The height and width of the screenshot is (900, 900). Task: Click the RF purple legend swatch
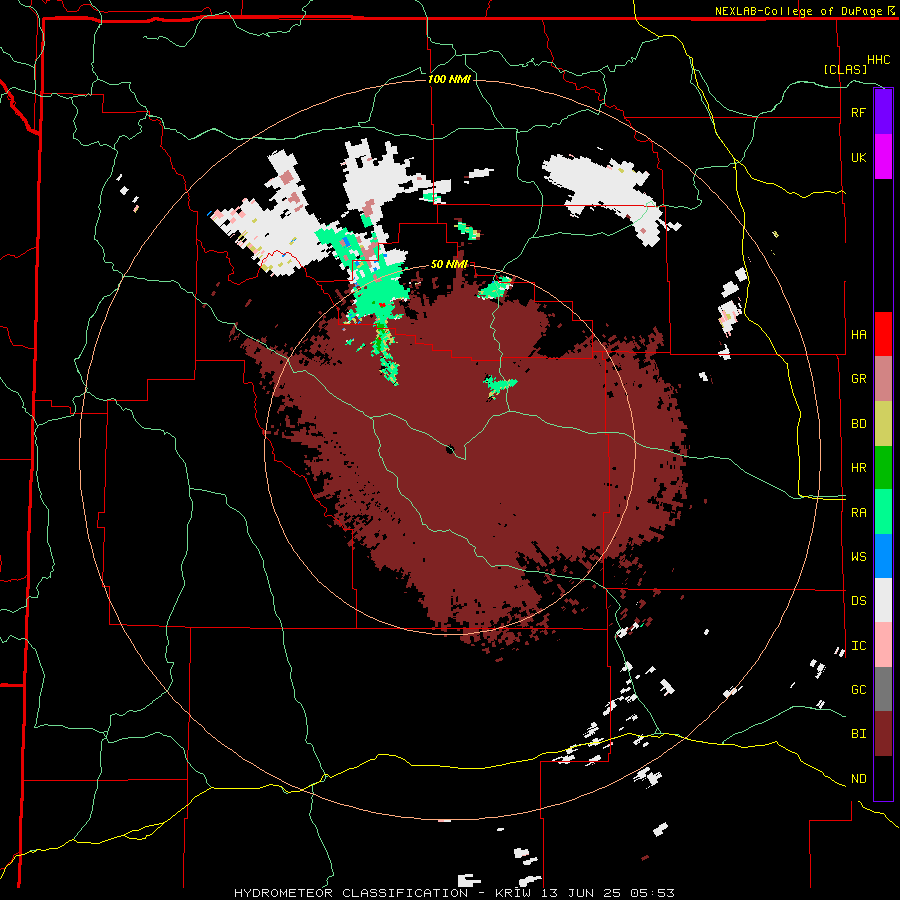coord(883,112)
